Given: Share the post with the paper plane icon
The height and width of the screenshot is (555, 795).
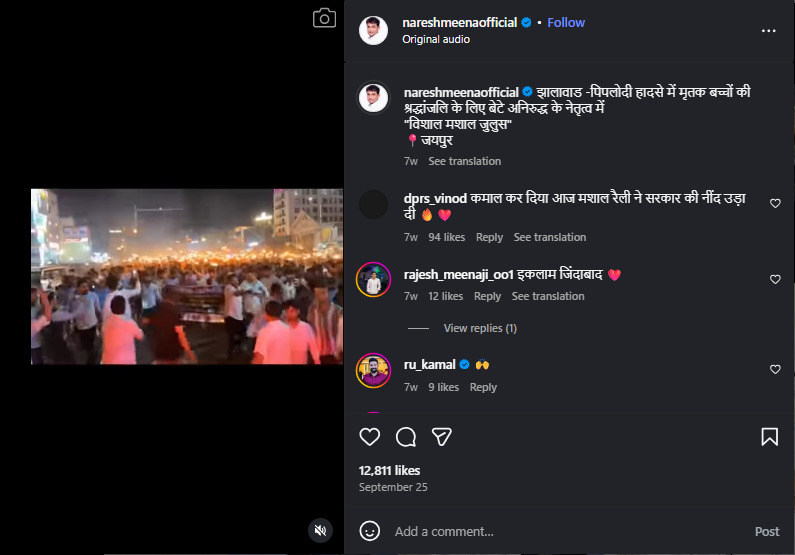Looking at the screenshot, I should tap(441, 437).
